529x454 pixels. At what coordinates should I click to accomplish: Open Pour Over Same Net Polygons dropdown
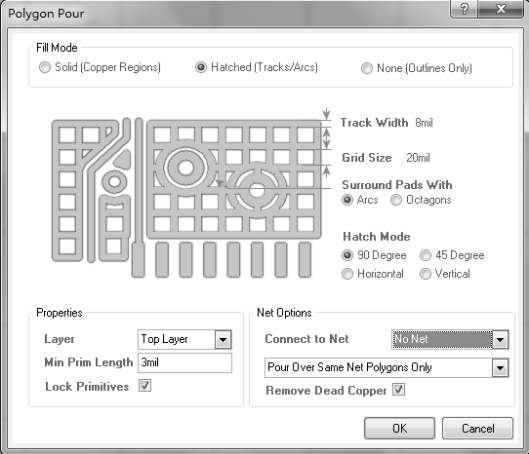[500, 368]
